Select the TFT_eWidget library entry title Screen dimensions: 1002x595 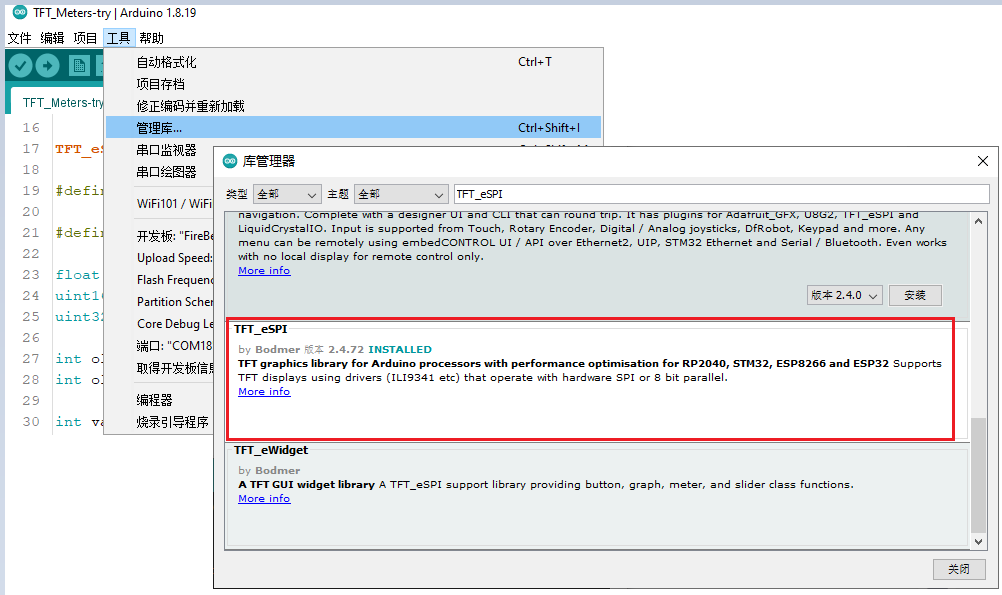tap(271, 450)
